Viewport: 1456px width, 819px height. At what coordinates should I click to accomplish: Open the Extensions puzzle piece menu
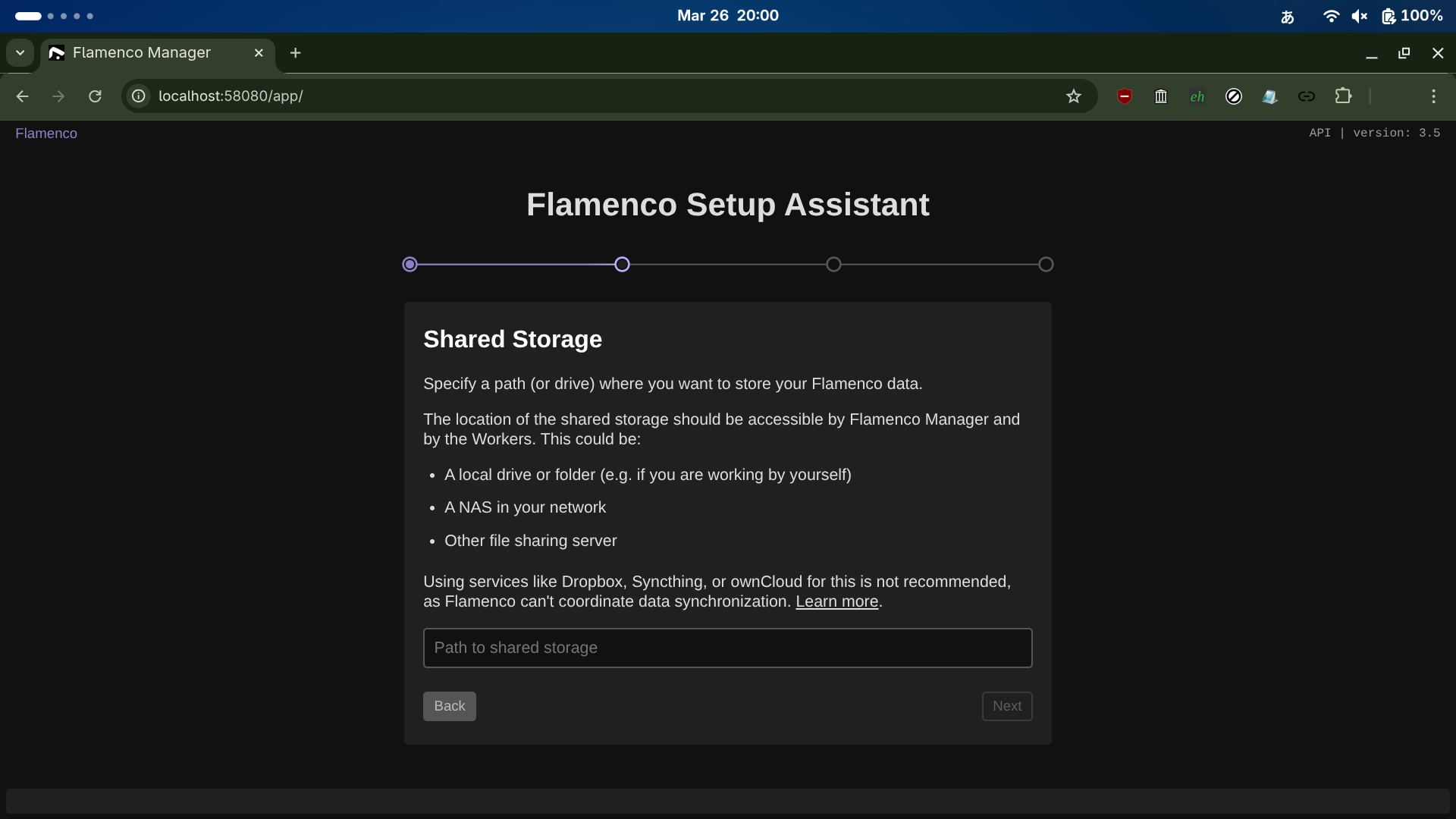point(1343,96)
